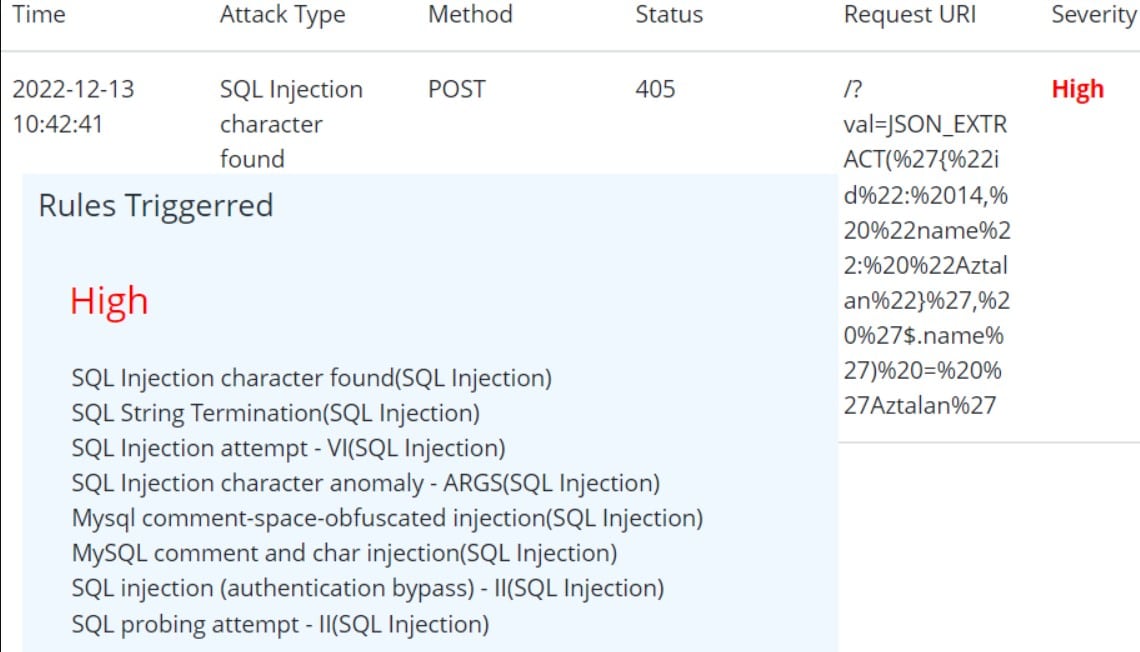The image size is (1140, 652).
Task: Open the JSON_EXTRACT request URI text
Action: coord(927,247)
